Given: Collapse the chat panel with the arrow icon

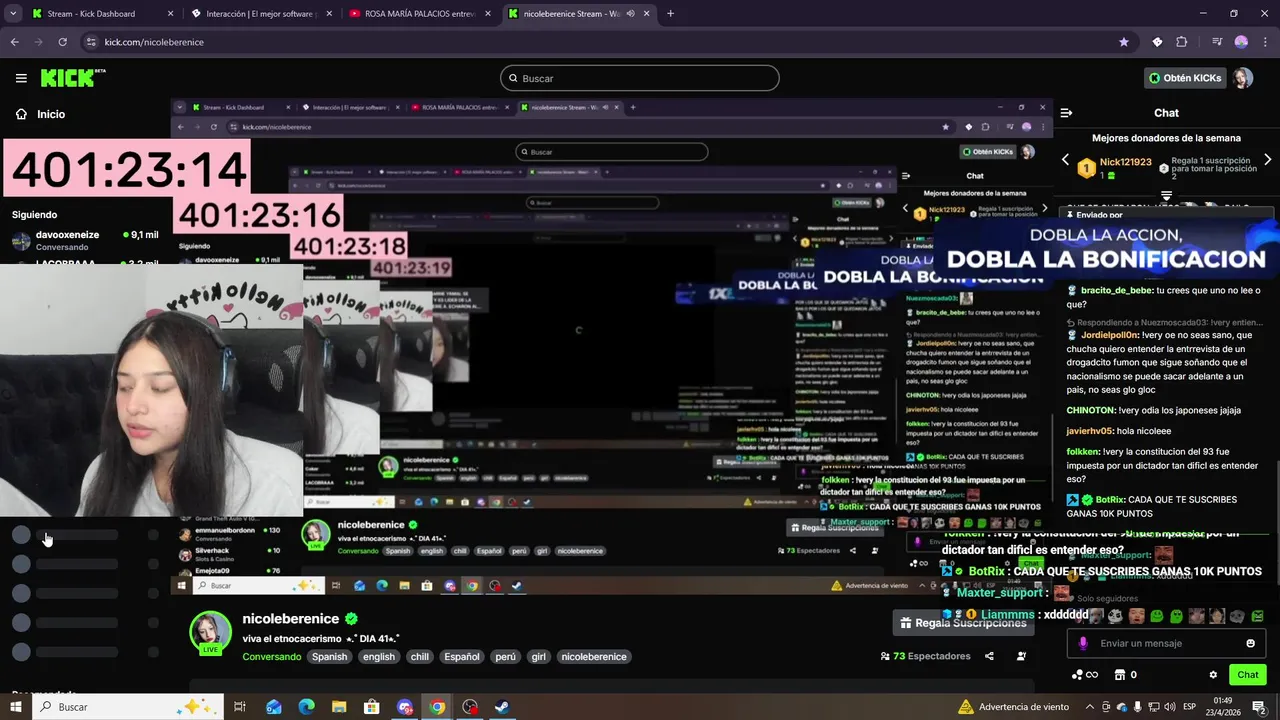Looking at the screenshot, I should pos(1066,113).
